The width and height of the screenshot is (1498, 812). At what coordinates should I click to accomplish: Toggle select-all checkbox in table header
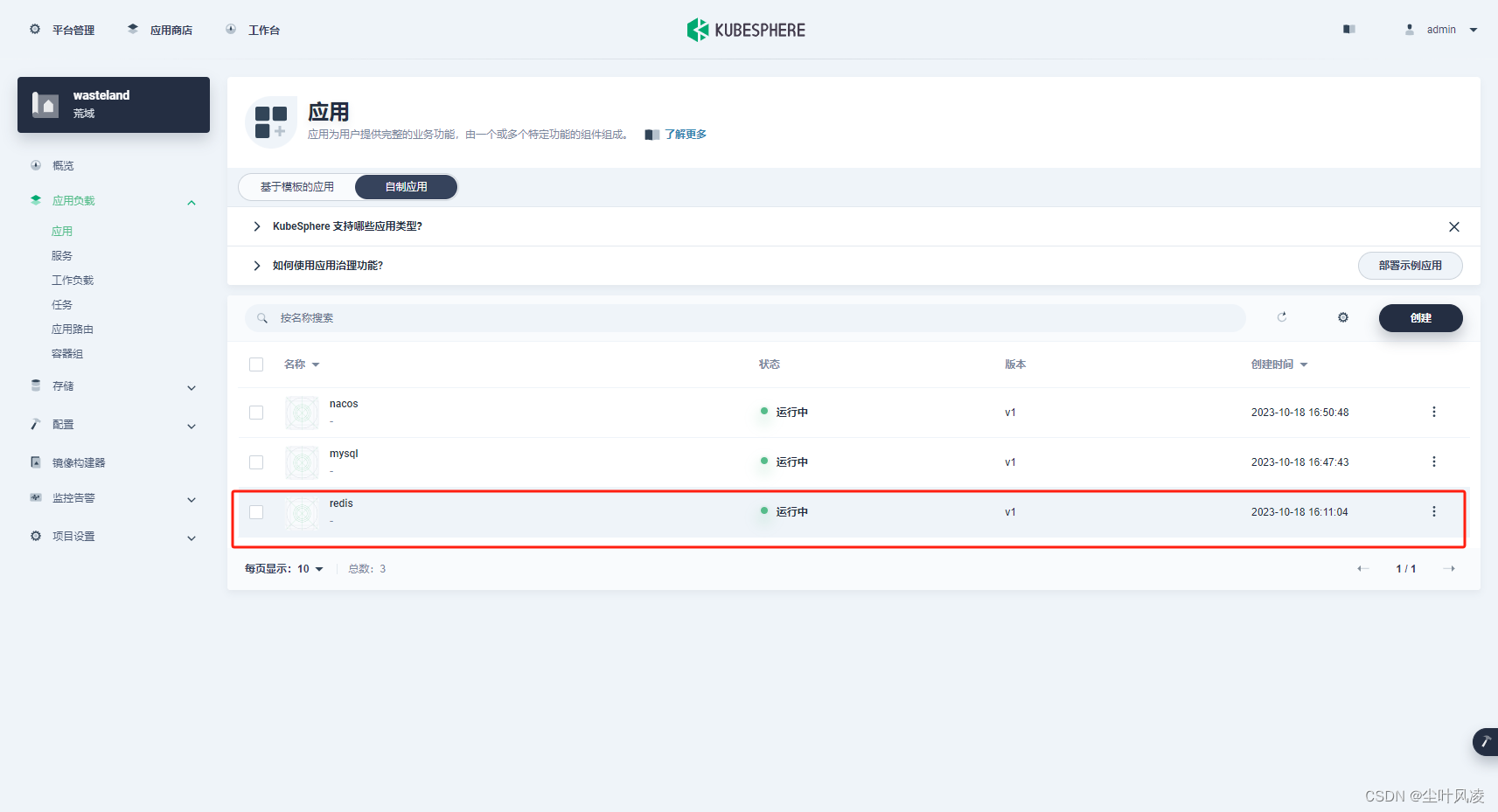[x=256, y=364]
